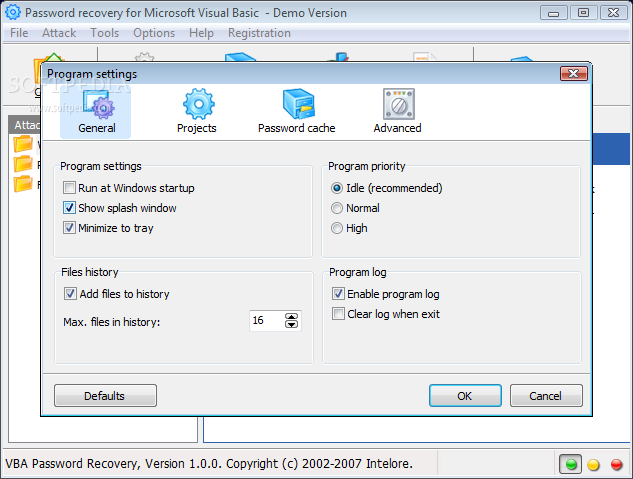Click the max files in history field
The width and height of the screenshot is (633, 479).
[267, 321]
